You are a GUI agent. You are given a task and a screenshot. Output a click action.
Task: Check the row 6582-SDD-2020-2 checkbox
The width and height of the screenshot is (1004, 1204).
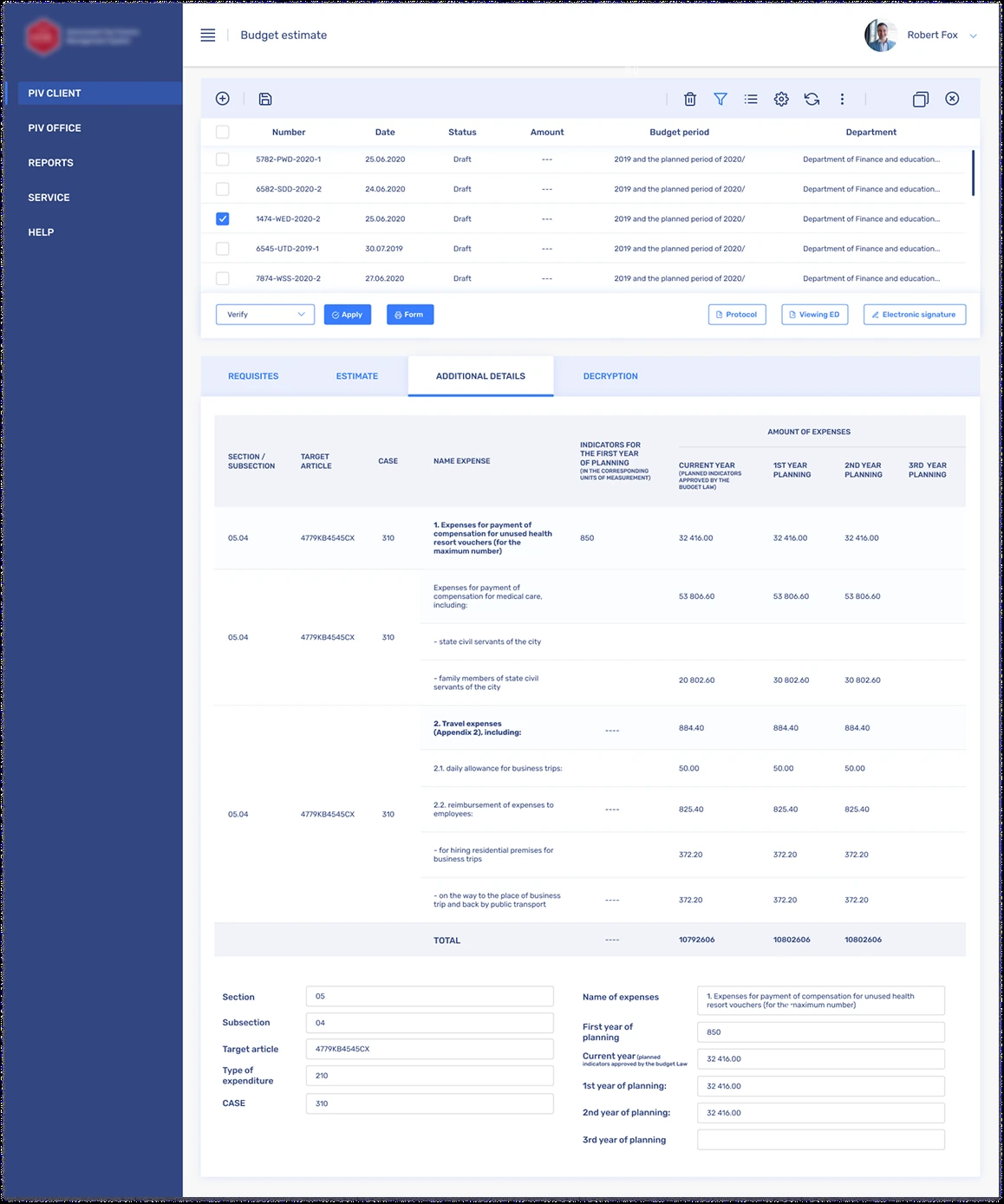tap(223, 189)
